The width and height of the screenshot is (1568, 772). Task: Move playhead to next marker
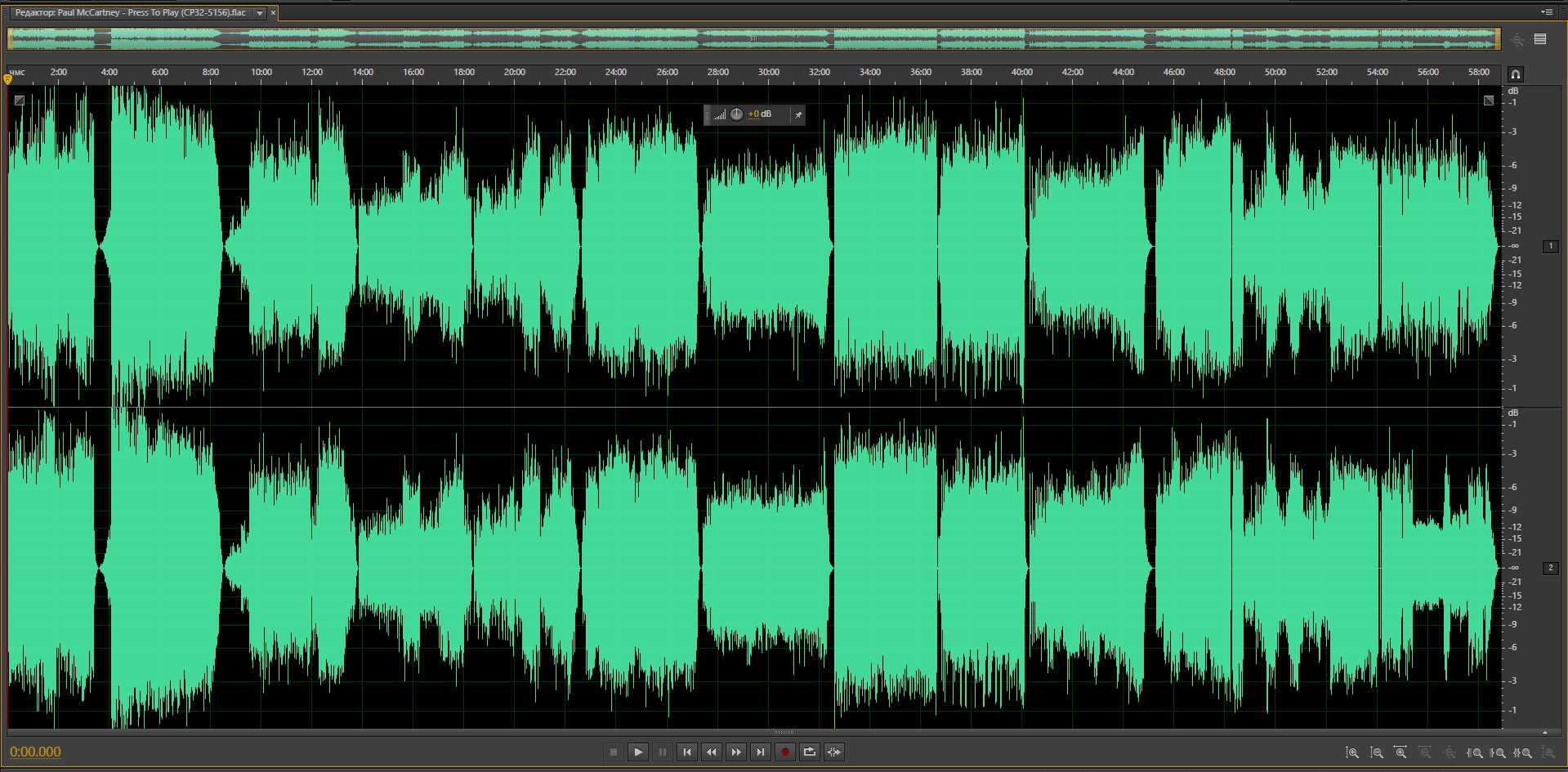coord(761,752)
